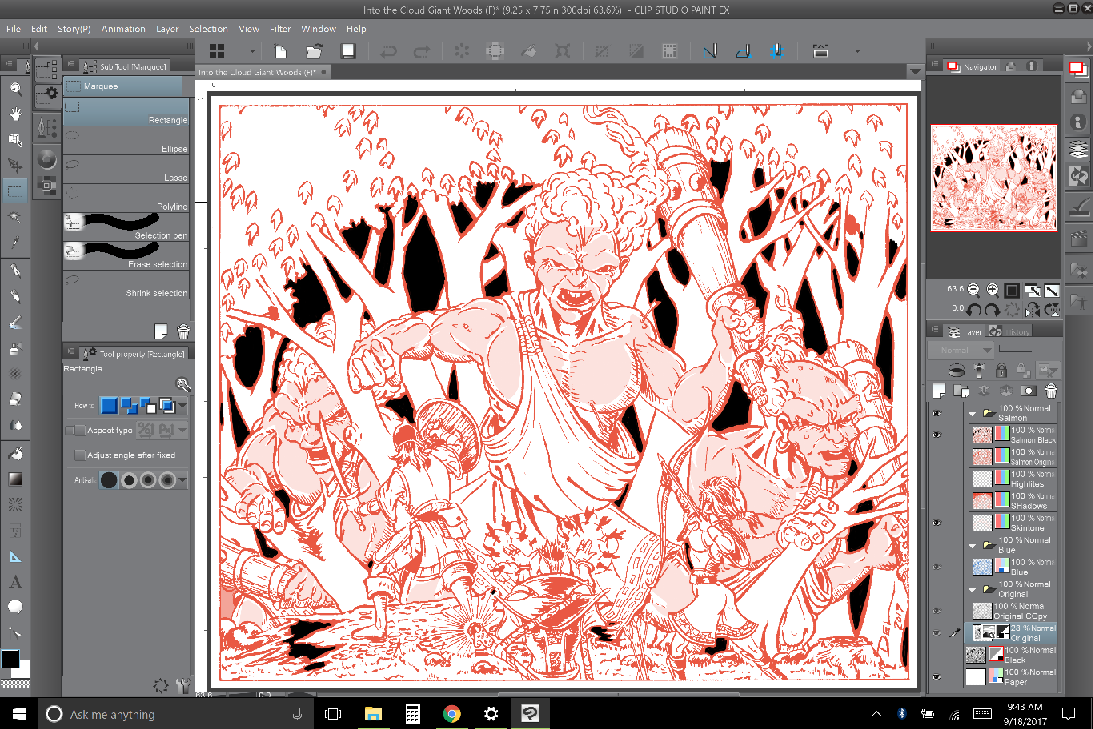Select the Navigator tab
This screenshot has height=729, width=1093.
pos(972,66)
